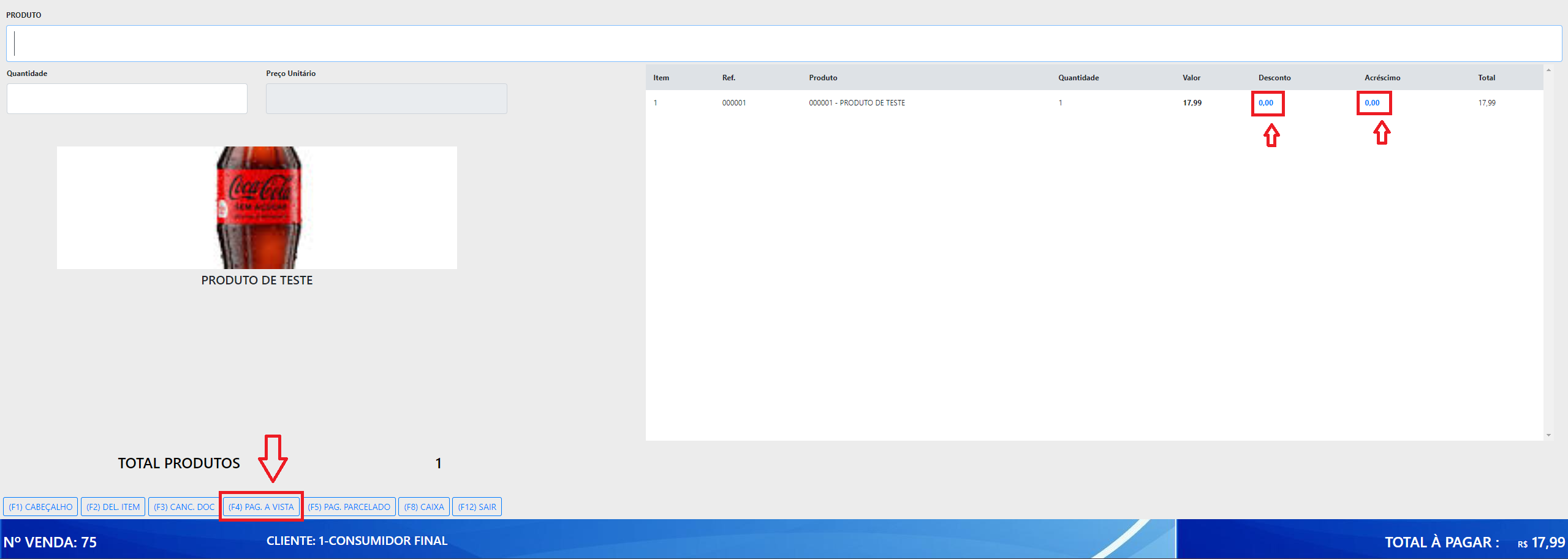Click the Valor column header
The image size is (1568, 559).
coord(1191,78)
